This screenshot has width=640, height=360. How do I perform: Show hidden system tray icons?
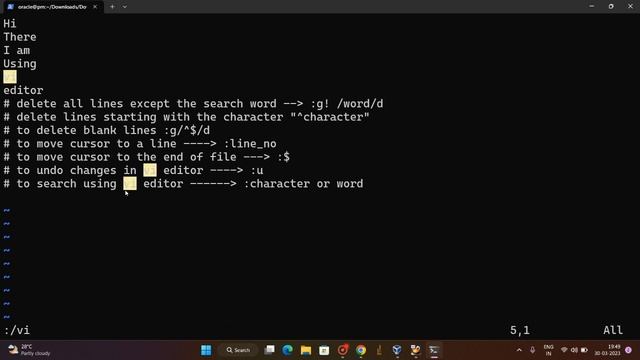tap(519, 350)
